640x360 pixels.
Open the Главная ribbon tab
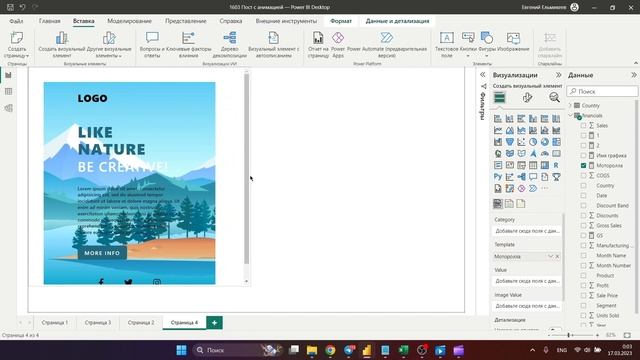(50, 21)
